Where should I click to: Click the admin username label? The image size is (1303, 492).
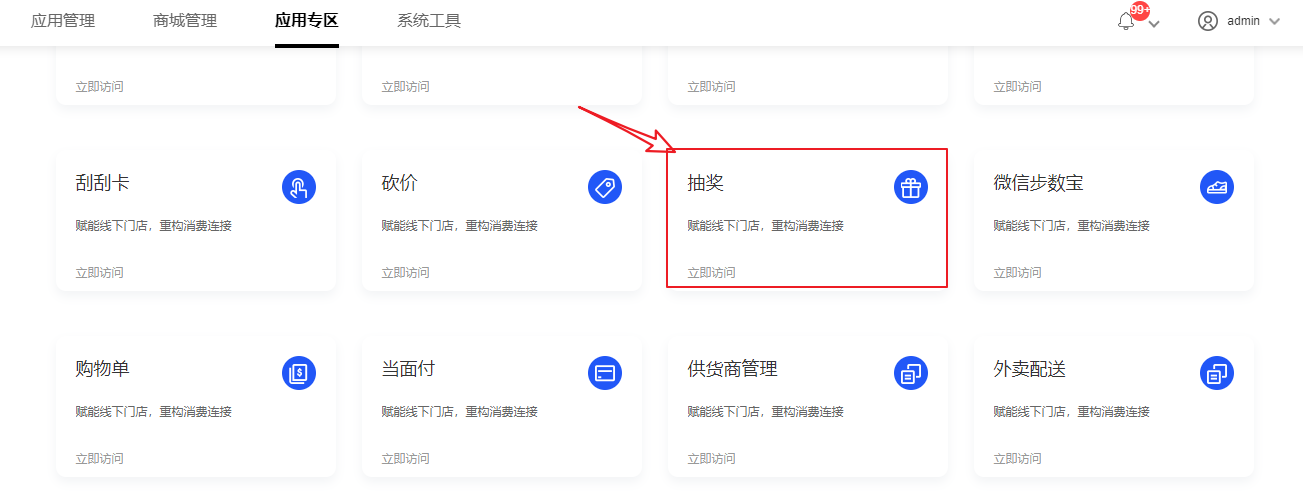coord(1243,21)
